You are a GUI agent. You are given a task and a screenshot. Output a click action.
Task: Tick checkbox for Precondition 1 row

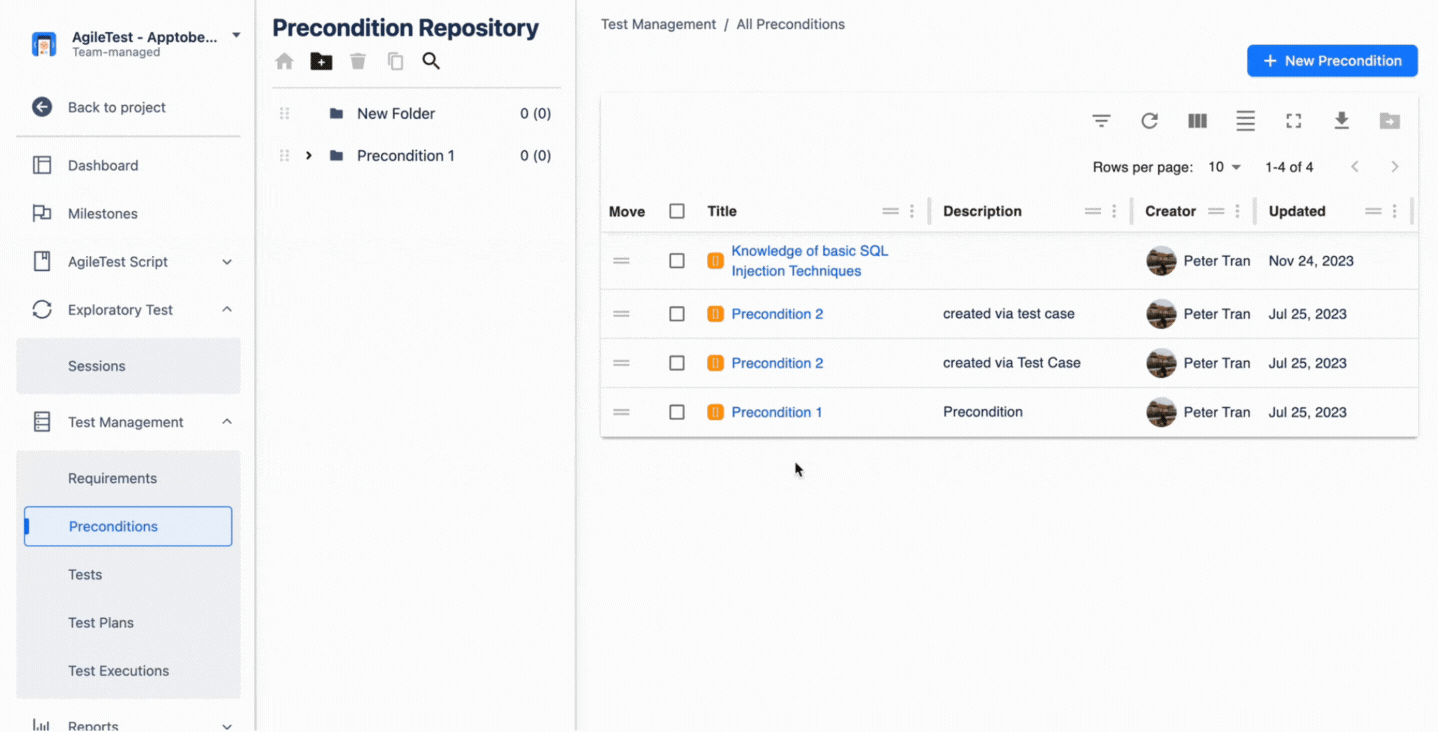click(x=677, y=412)
